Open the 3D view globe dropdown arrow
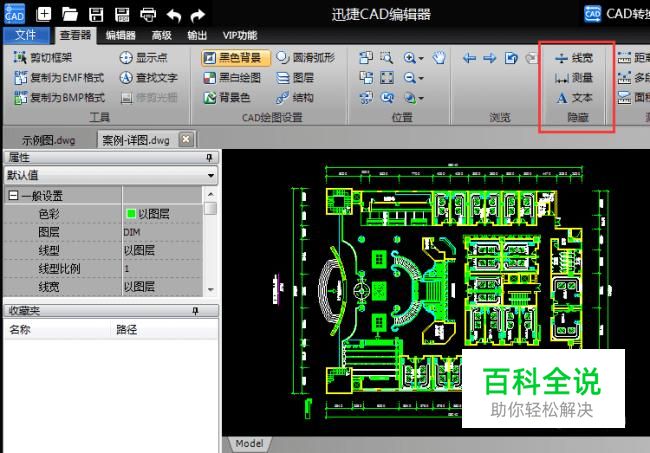650x453 pixels. 421,99
